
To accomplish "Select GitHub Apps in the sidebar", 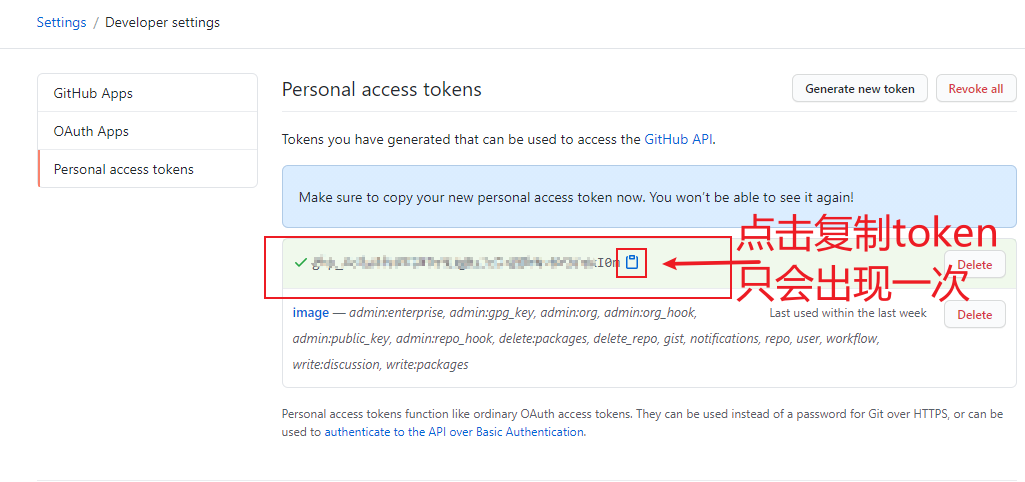I will tap(148, 93).
